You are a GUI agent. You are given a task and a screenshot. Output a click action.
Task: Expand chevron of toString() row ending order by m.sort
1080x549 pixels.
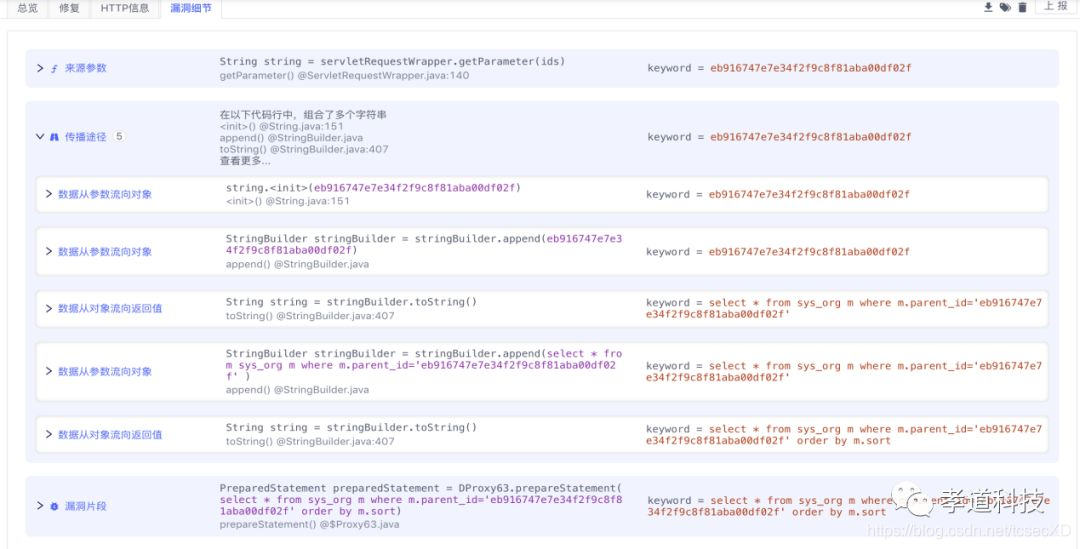point(49,435)
